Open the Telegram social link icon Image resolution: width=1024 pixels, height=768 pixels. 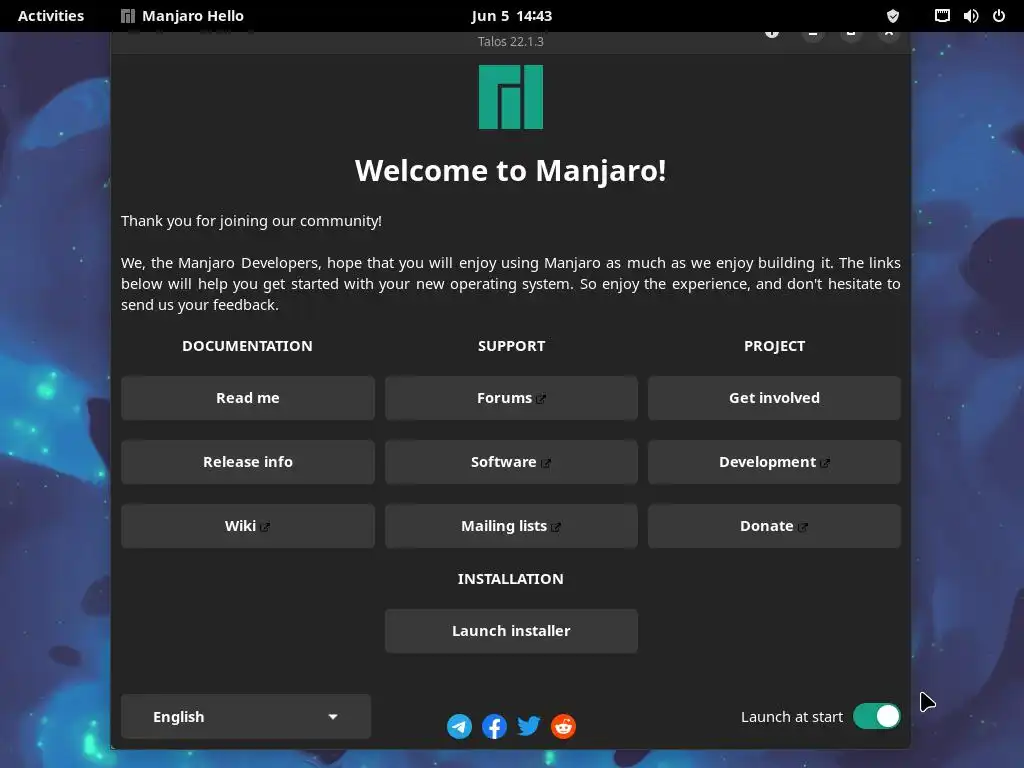pos(459,726)
